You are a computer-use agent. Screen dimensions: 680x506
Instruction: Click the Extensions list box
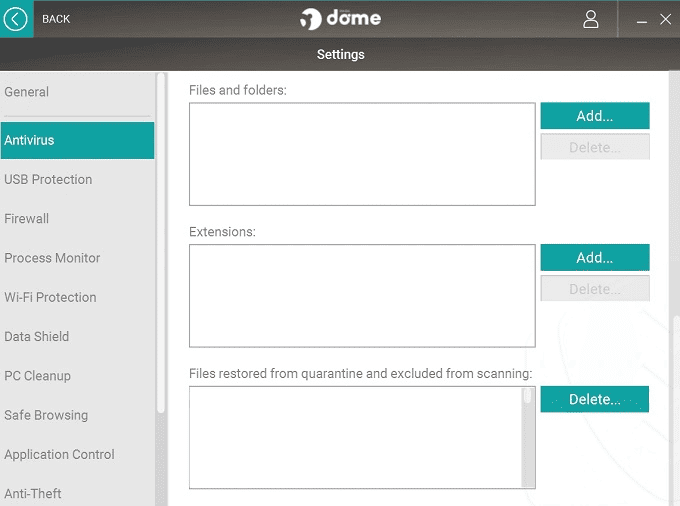(x=362, y=296)
